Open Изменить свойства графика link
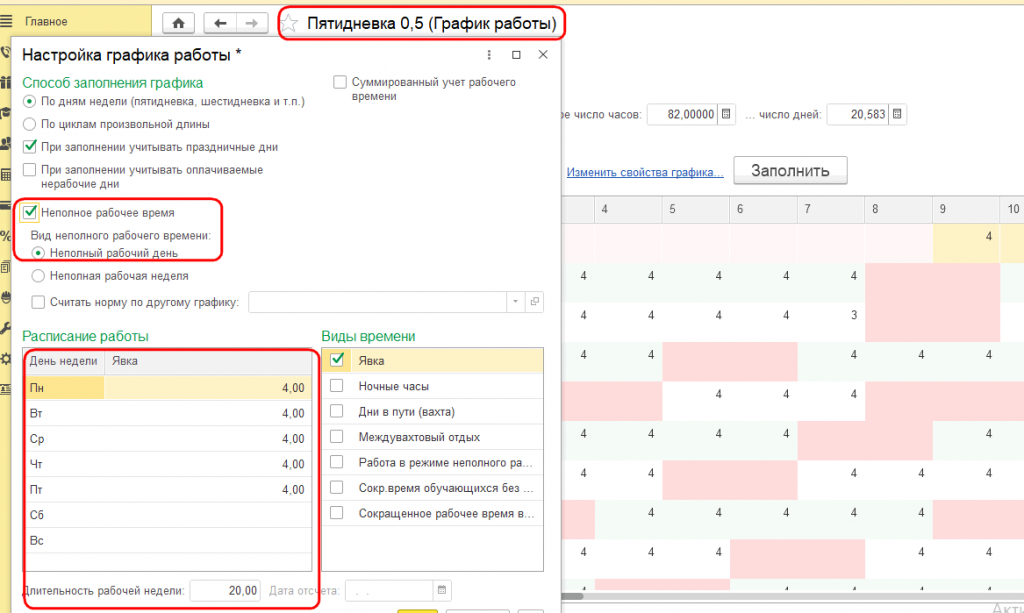Screen dimensions: 1024x613 pyautogui.click(x=645, y=172)
